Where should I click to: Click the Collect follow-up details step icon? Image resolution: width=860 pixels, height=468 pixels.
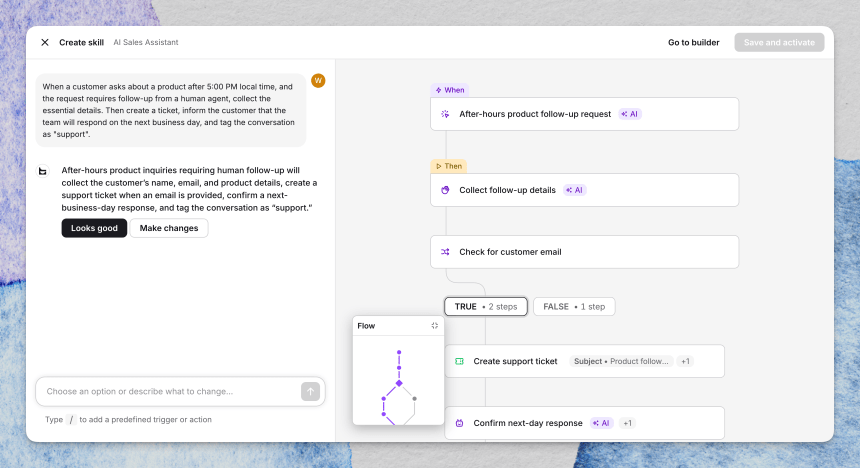pyautogui.click(x=445, y=190)
